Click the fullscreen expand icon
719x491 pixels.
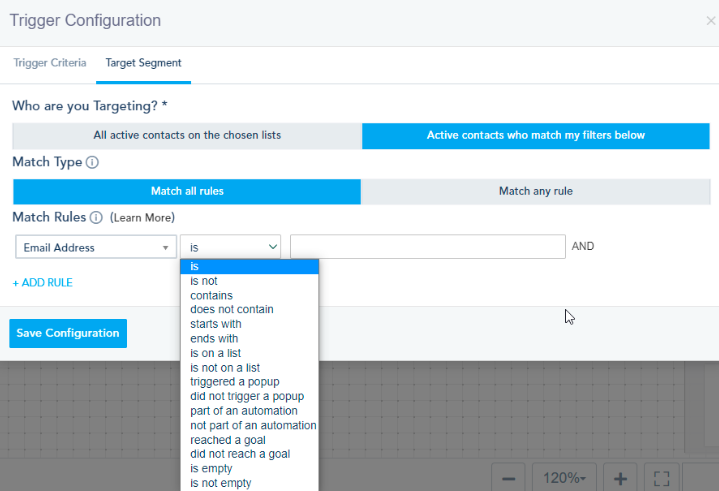660,478
